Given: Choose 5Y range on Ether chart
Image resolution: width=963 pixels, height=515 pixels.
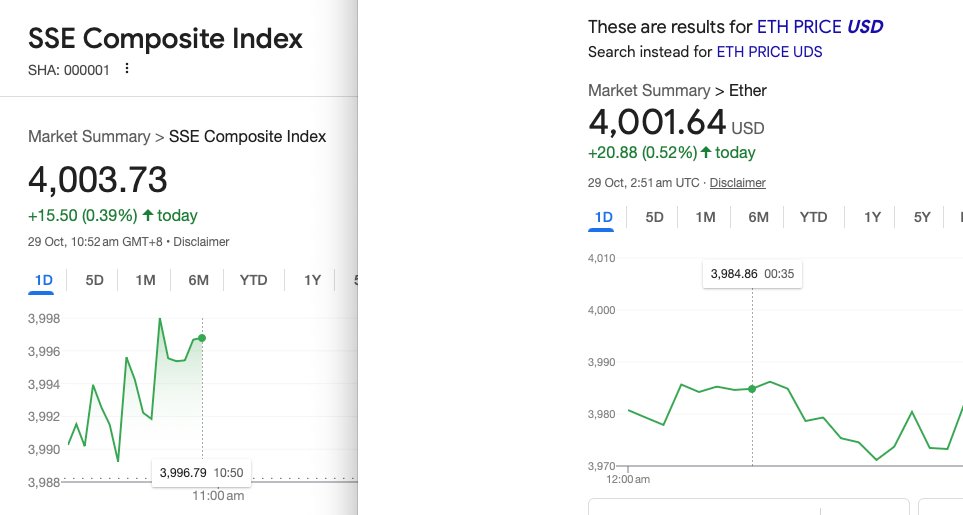Looking at the screenshot, I should tap(922, 217).
